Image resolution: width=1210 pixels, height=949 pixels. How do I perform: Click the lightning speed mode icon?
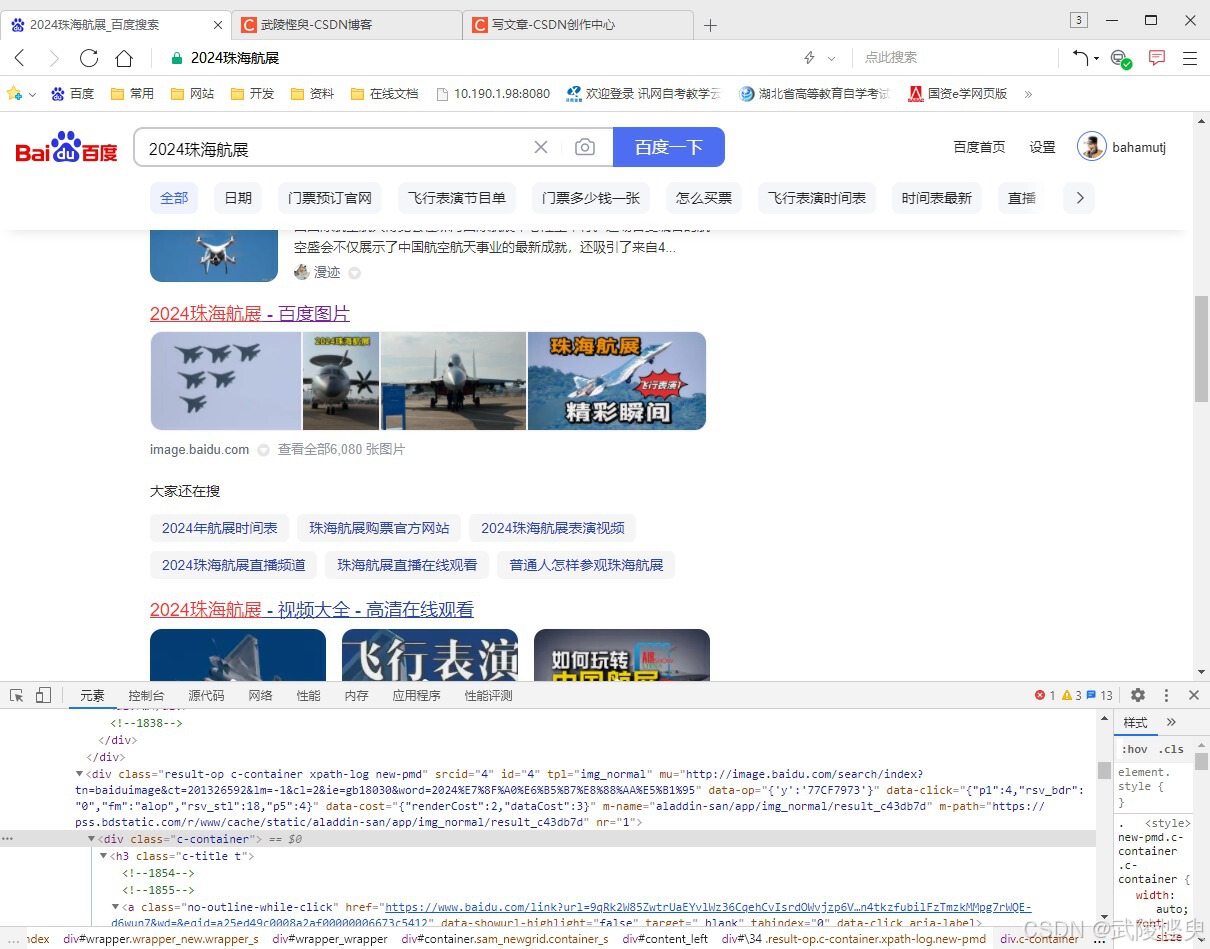click(x=809, y=58)
